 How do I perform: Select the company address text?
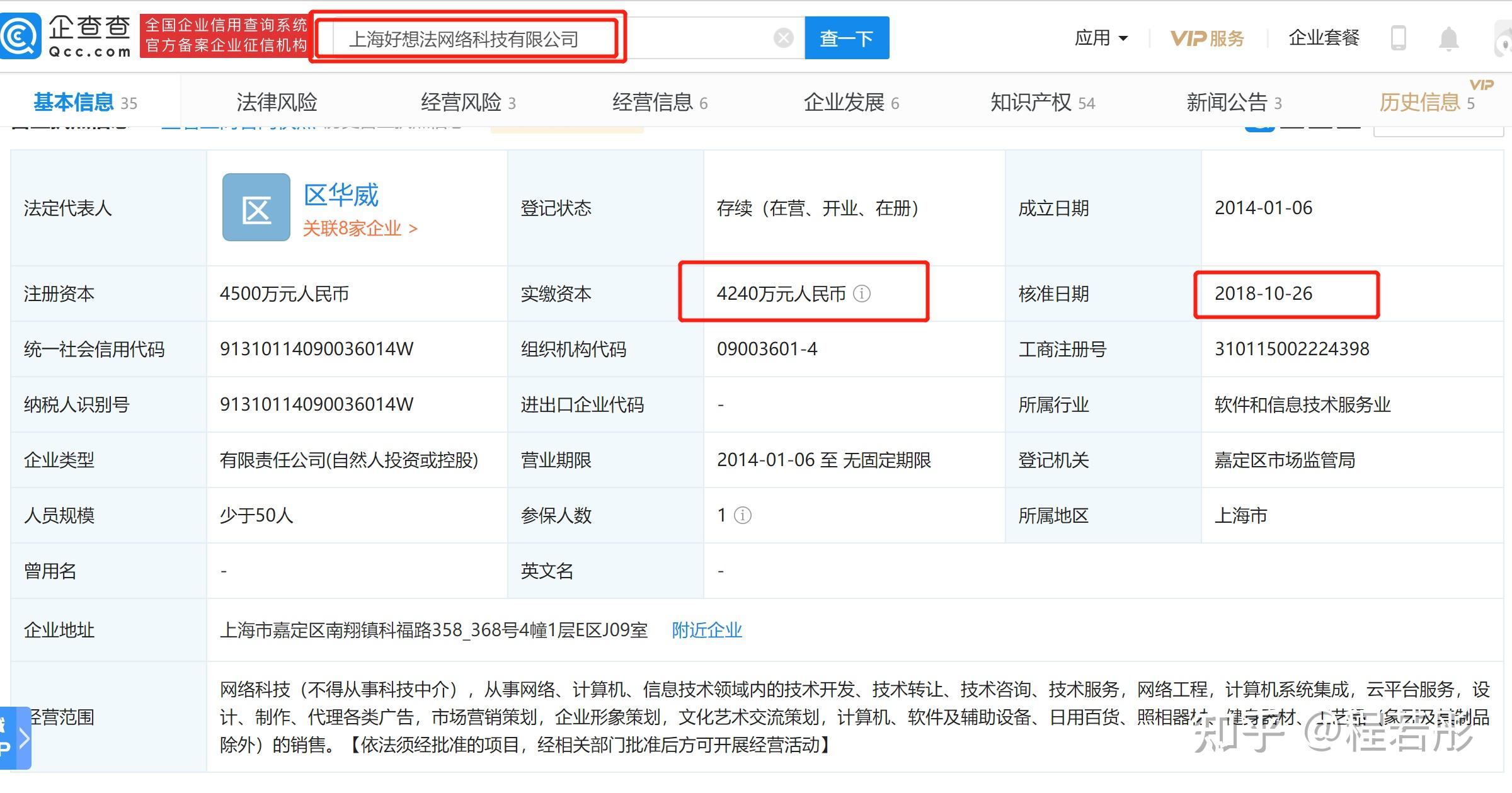tap(433, 630)
